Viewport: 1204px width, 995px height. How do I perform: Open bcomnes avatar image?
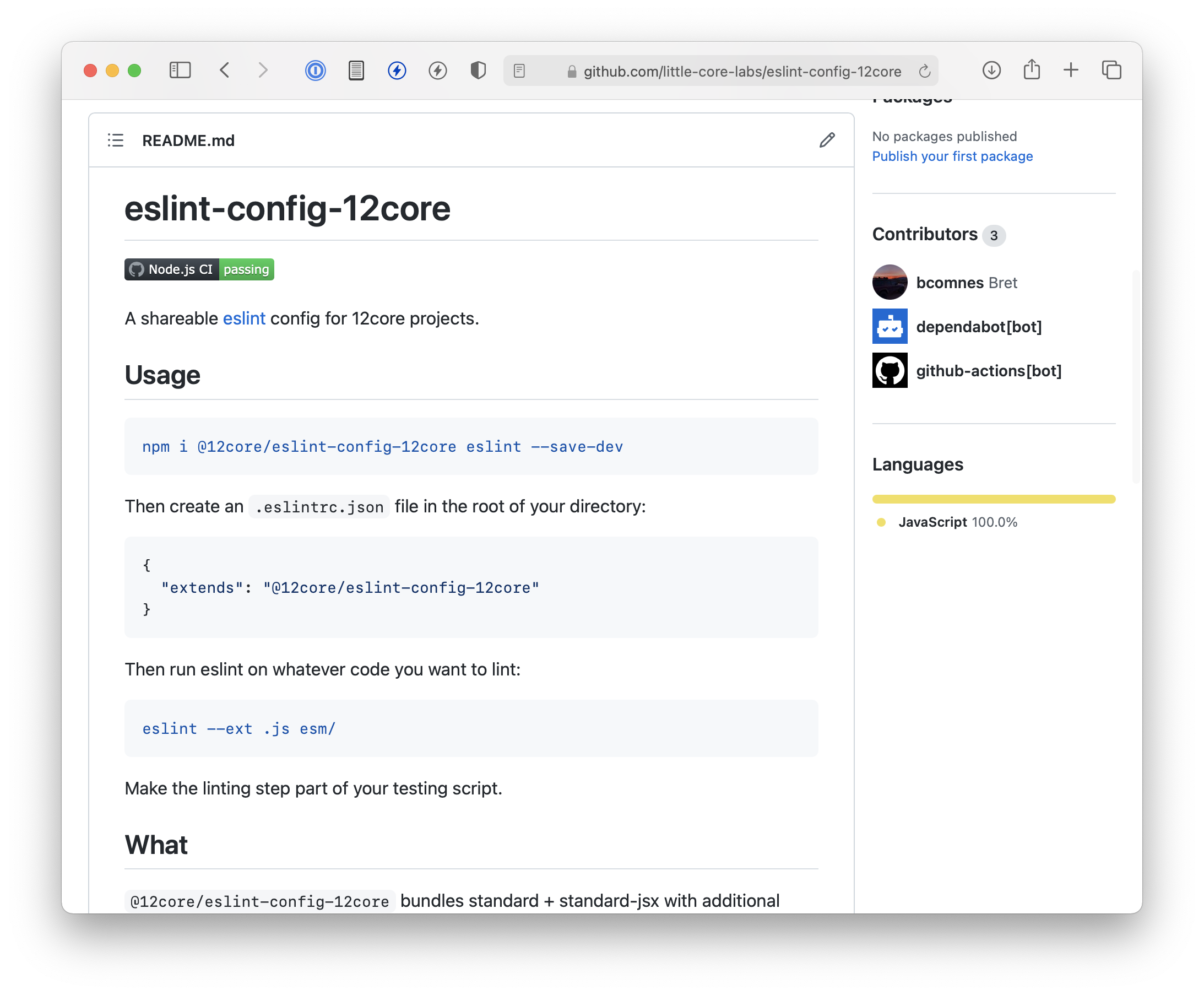point(890,282)
